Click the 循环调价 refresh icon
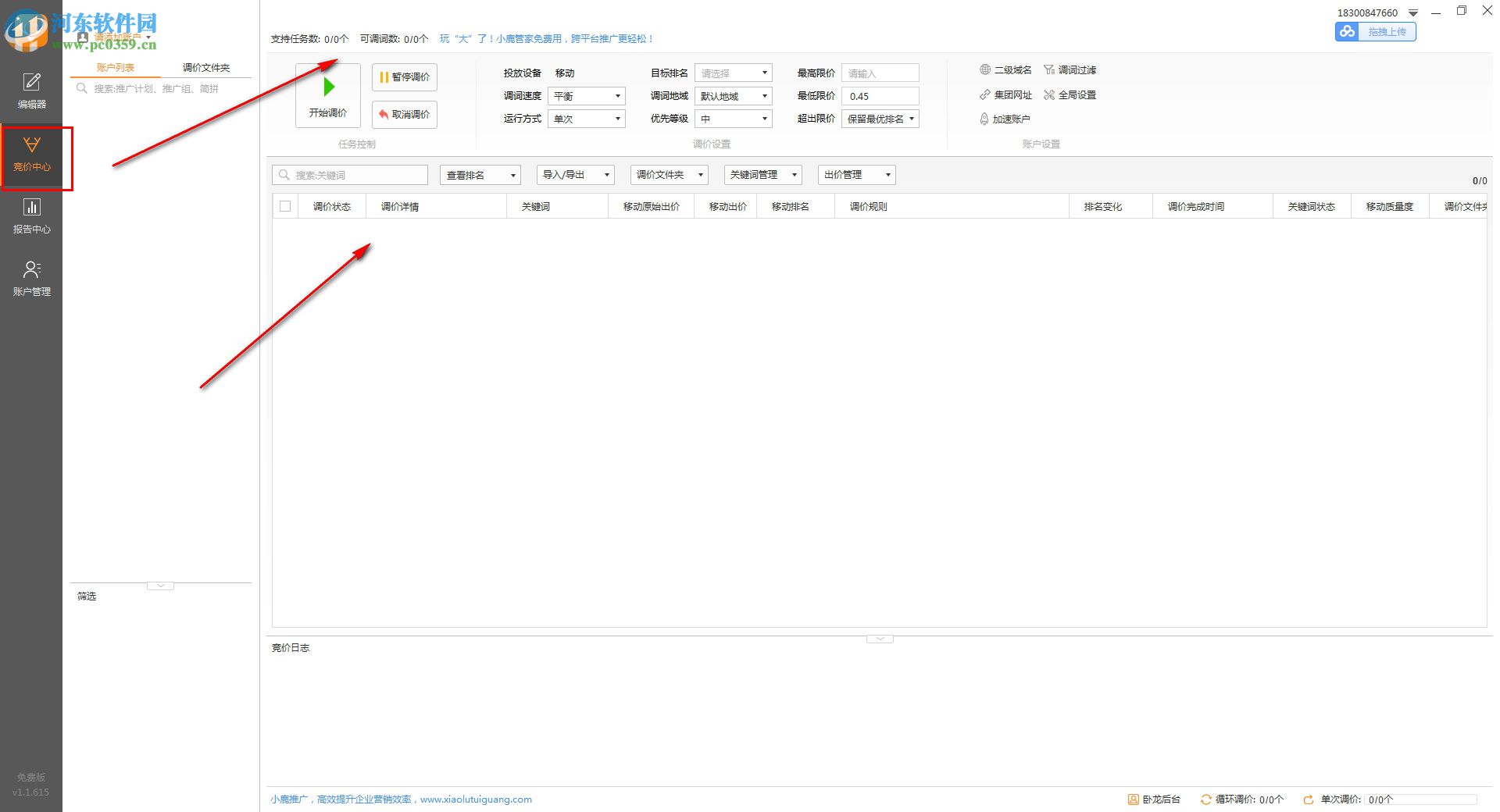The width and height of the screenshot is (1500, 812). [1205, 800]
